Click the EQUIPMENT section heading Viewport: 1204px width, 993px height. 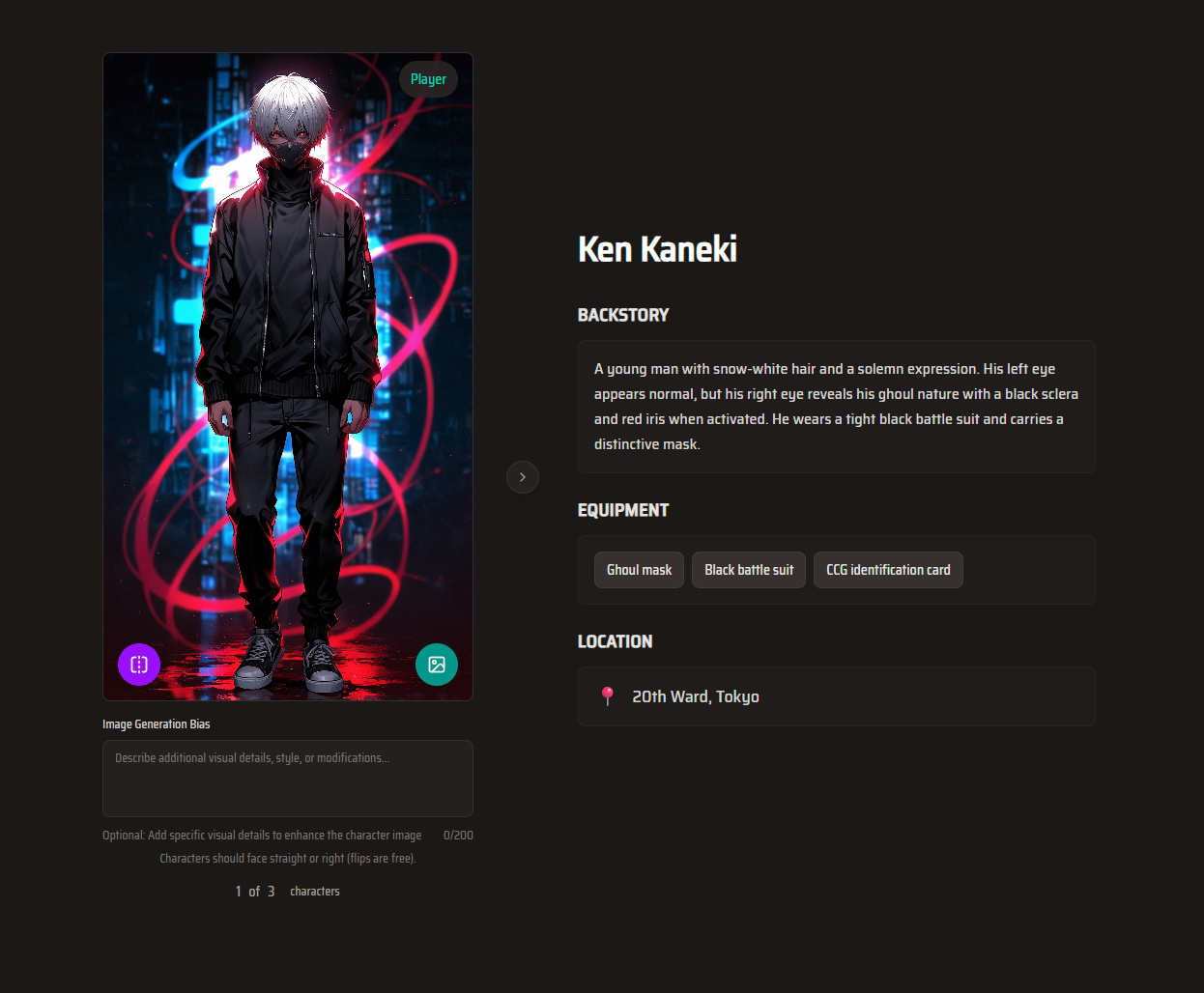623,510
